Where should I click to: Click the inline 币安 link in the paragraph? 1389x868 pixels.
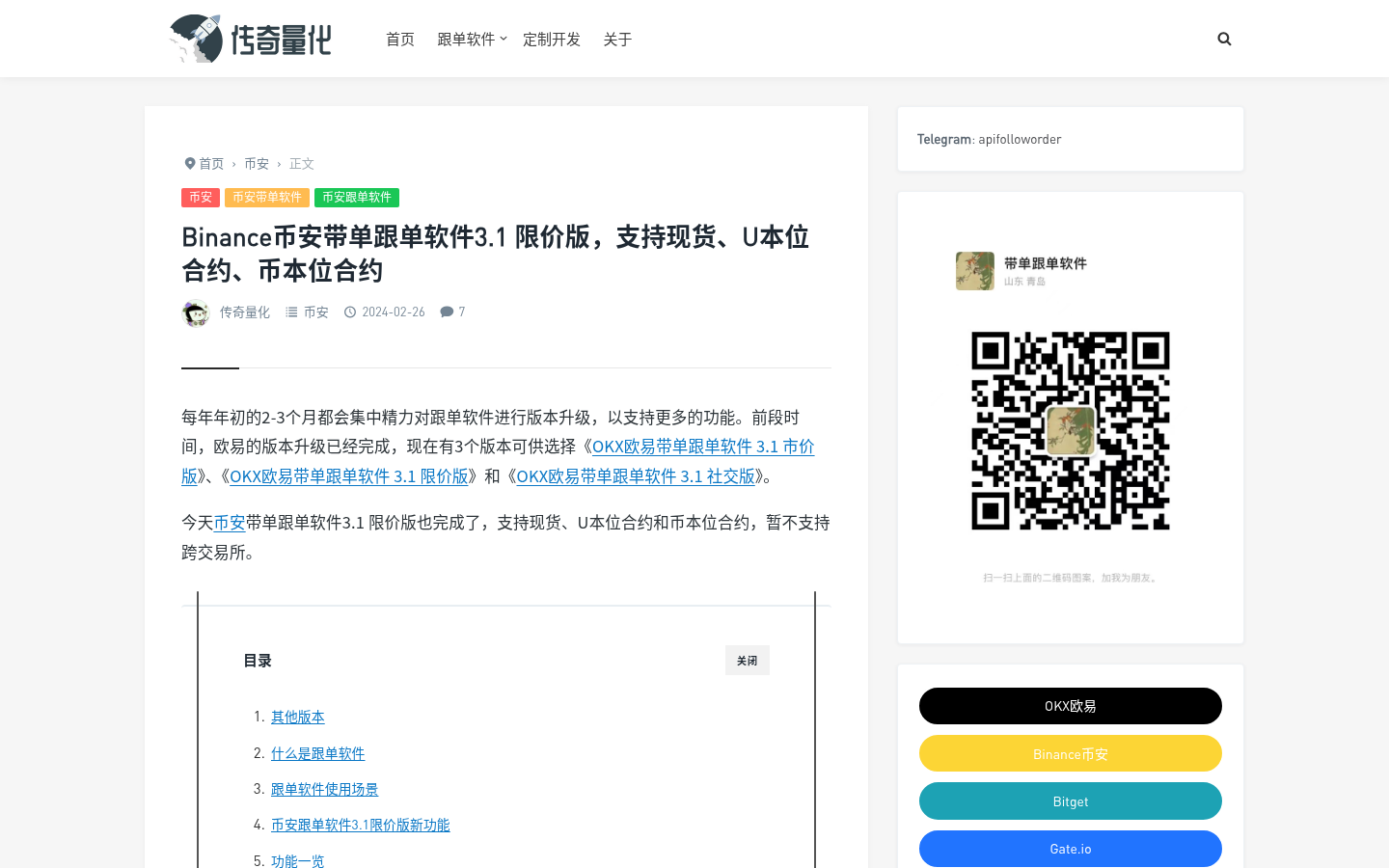pos(230,523)
